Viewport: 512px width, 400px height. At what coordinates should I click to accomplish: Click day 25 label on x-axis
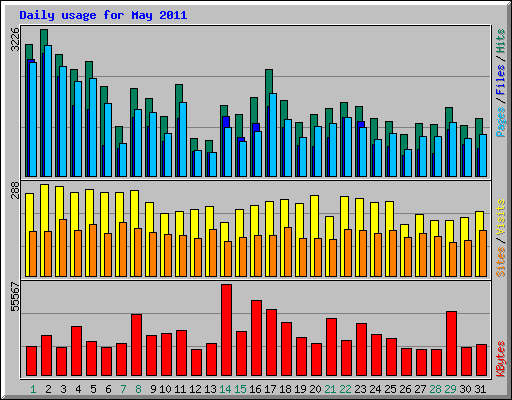coord(390,389)
